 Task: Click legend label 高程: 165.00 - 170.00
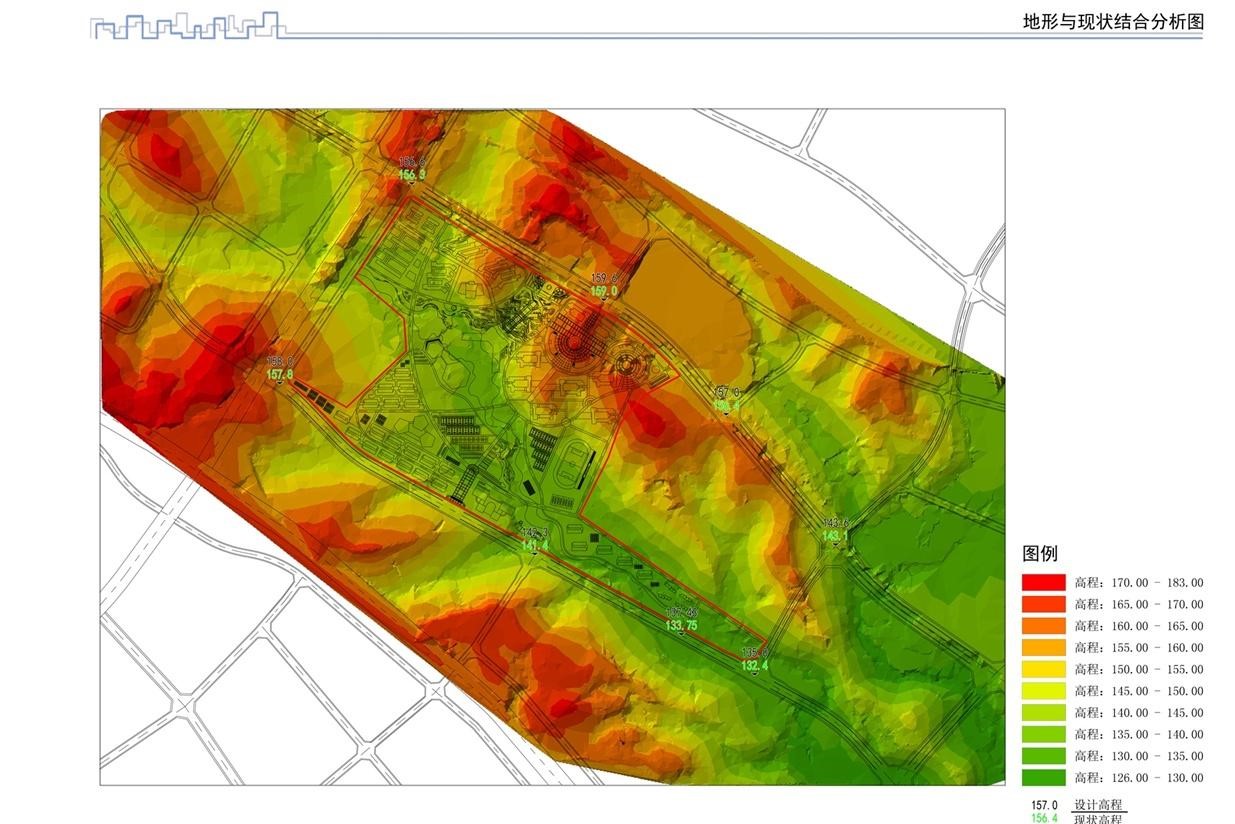pyautogui.click(x=1139, y=604)
